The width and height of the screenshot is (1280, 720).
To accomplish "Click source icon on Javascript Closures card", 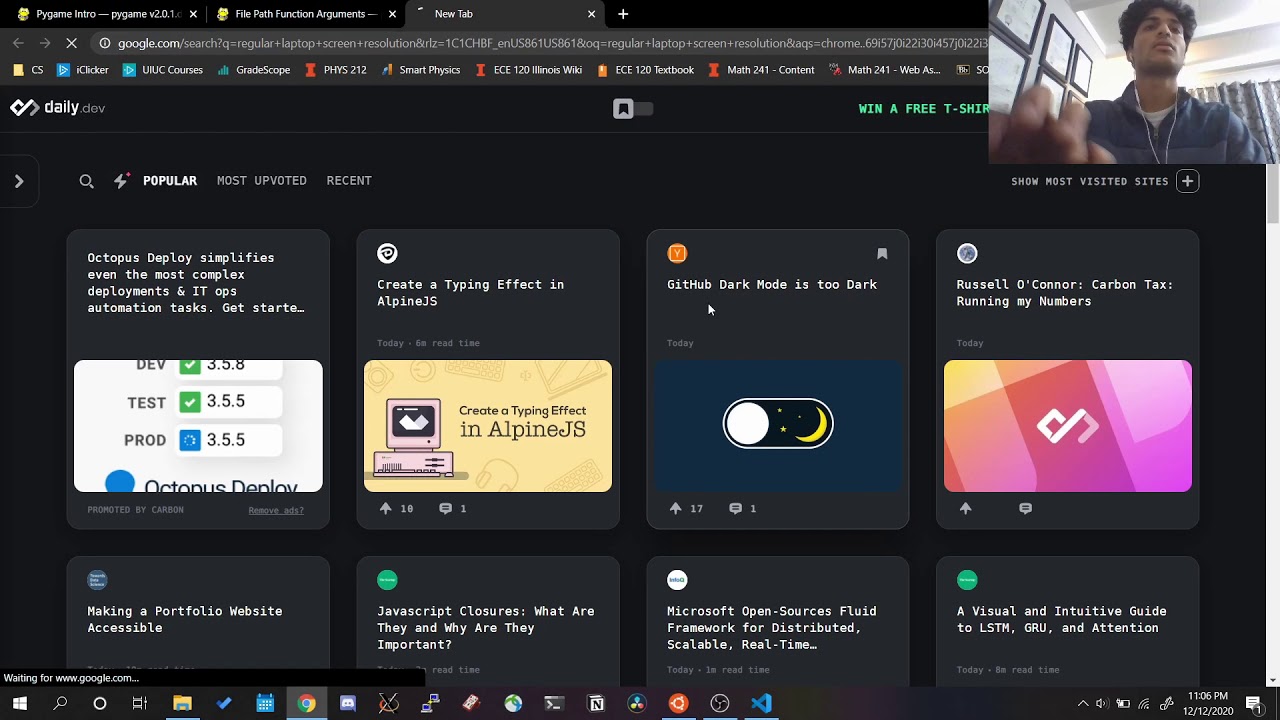I will 387,580.
